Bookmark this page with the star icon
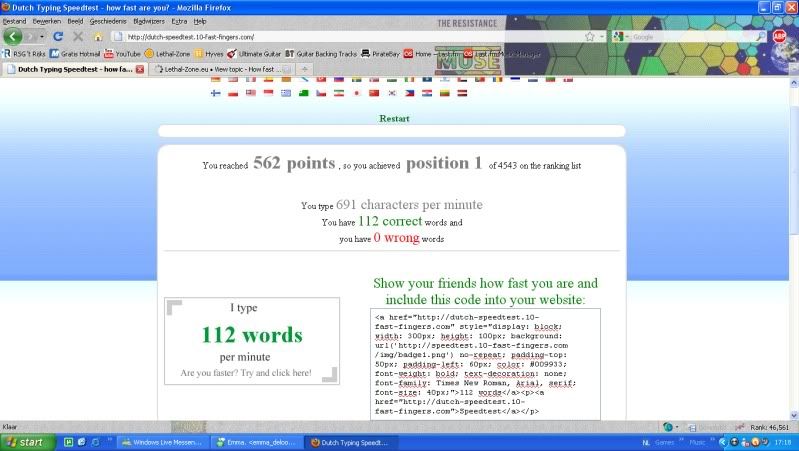This screenshot has height=451, width=799. pos(590,37)
